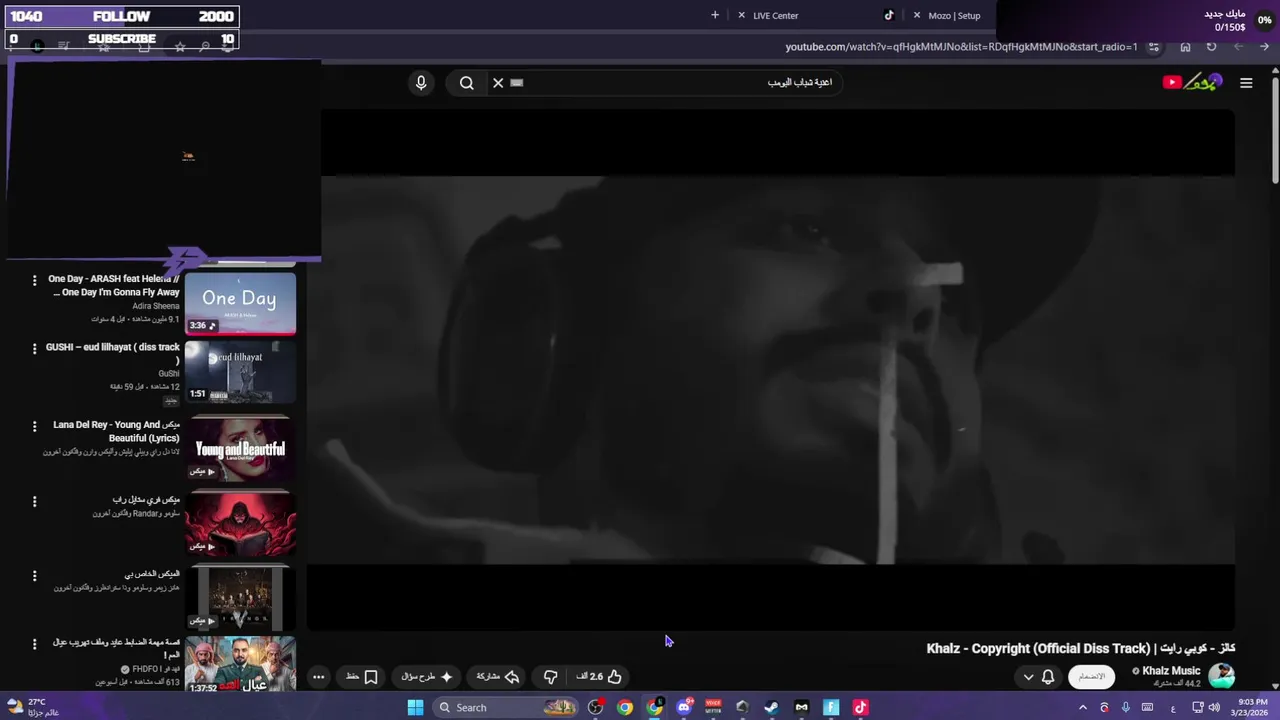
Task: Click the voice search microphone icon
Action: (x=421, y=83)
